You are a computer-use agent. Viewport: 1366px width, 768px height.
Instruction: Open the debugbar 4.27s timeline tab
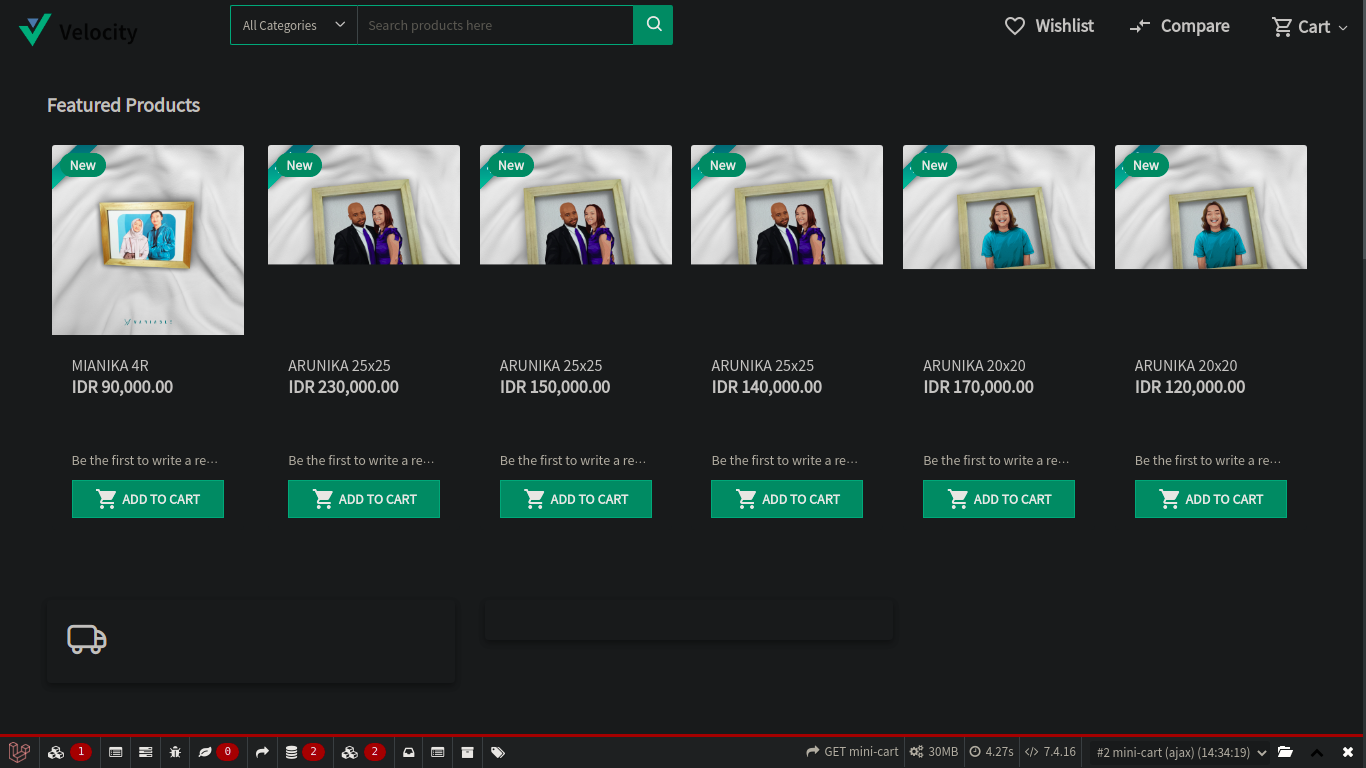tap(991, 752)
